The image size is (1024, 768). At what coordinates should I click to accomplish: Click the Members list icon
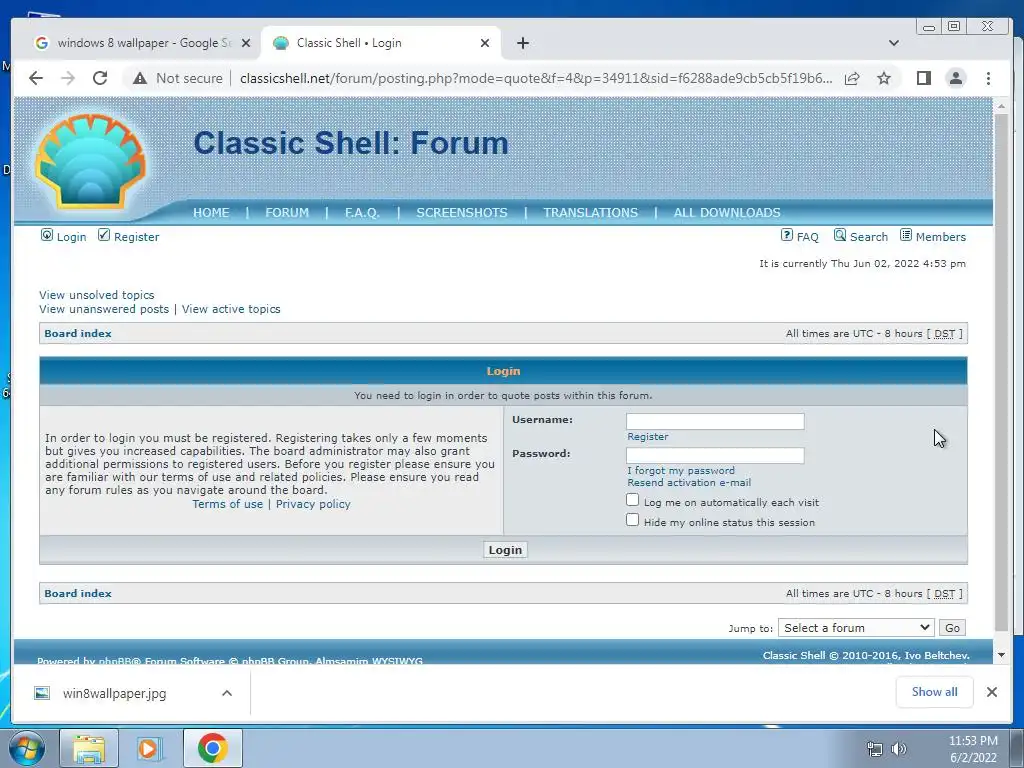click(x=906, y=235)
